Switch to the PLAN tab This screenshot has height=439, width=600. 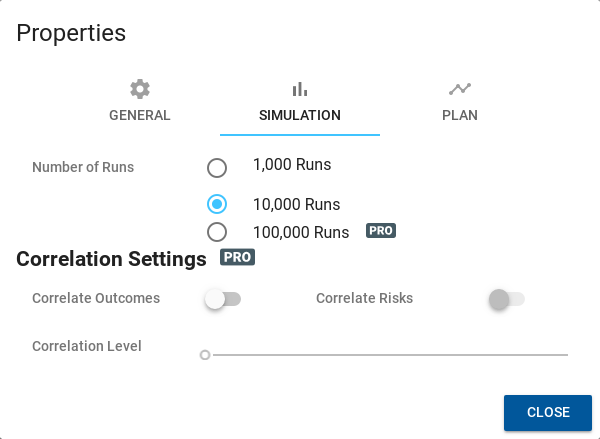pyautogui.click(x=460, y=103)
